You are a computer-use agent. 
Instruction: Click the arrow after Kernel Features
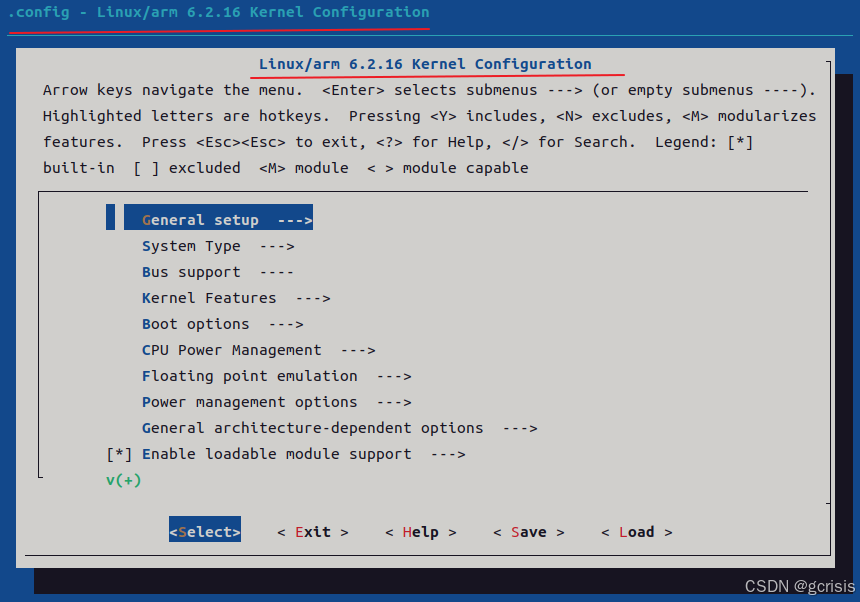[x=313, y=298]
